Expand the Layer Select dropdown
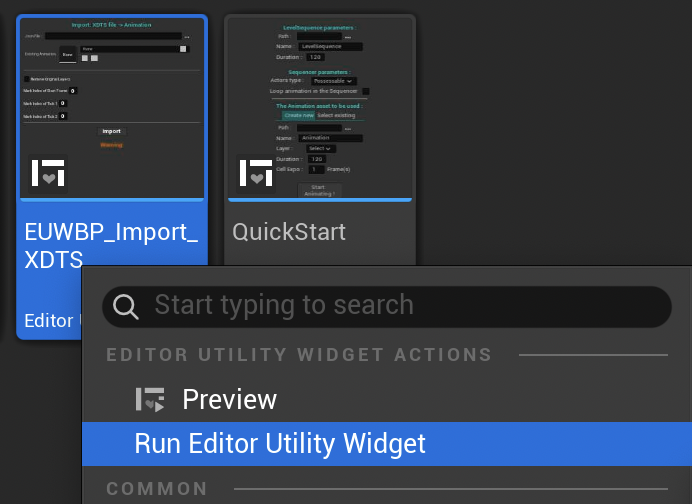Image resolution: width=692 pixels, height=504 pixels. (320, 148)
